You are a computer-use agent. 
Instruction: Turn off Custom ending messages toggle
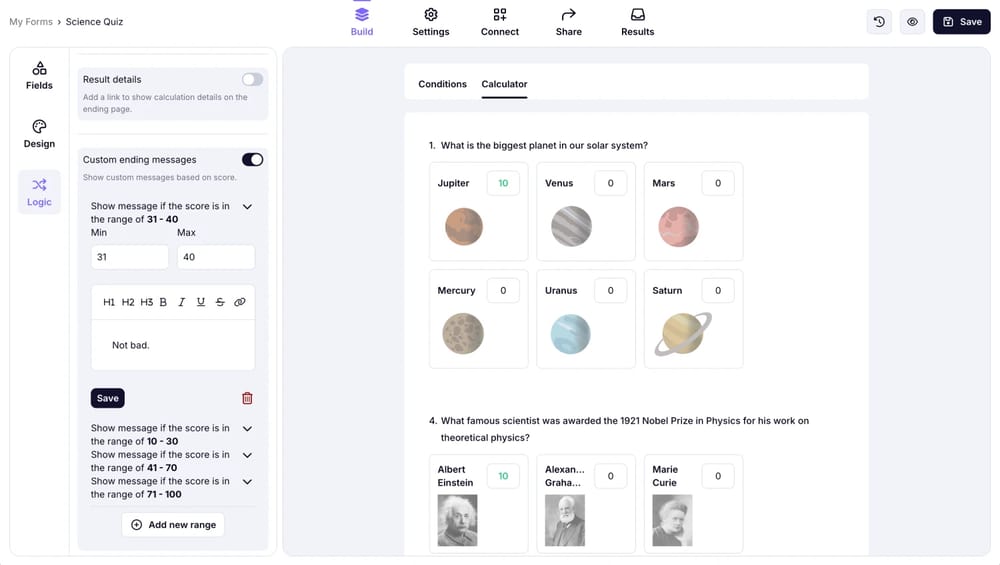point(252,160)
